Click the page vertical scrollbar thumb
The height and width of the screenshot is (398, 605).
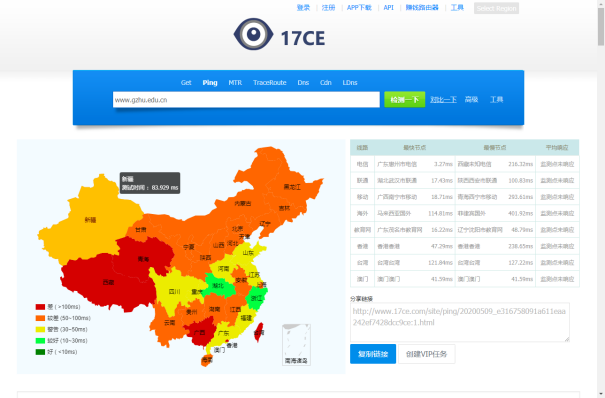tap(601, 26)
